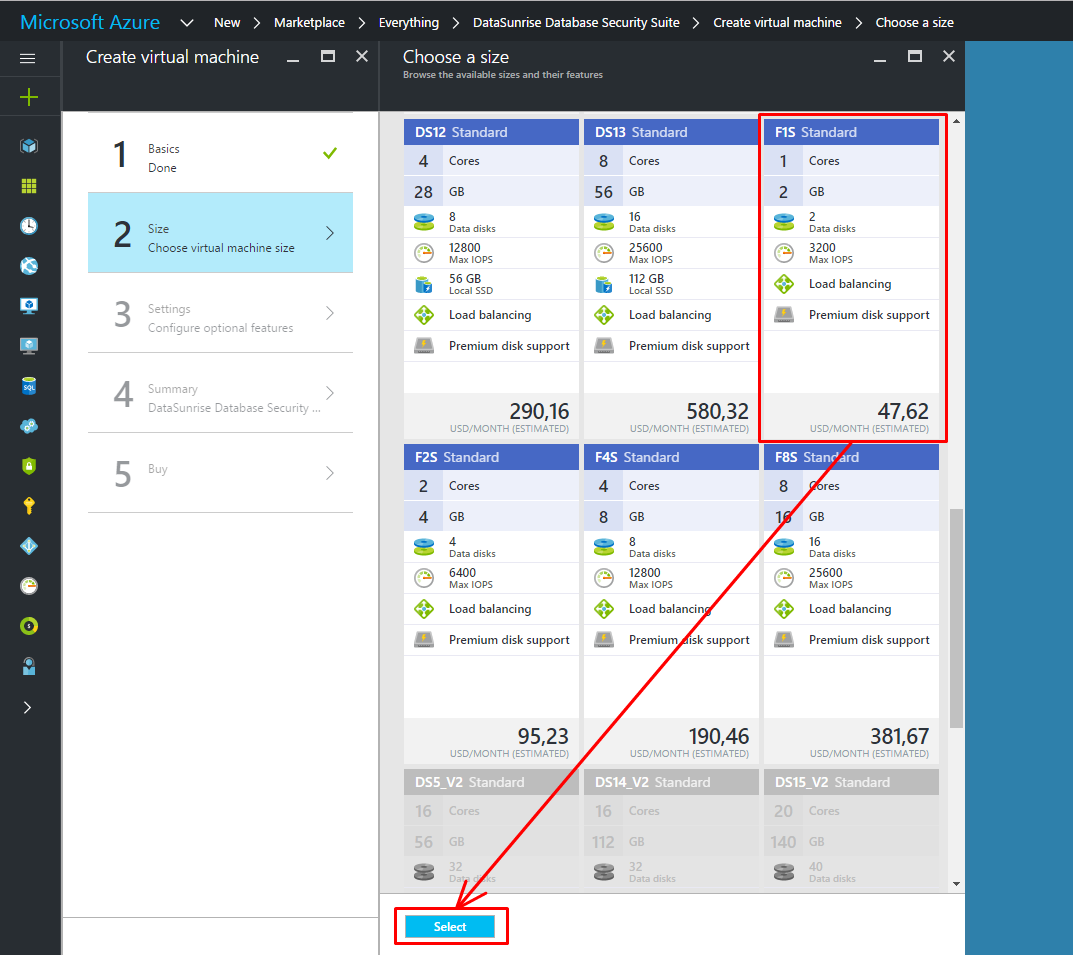Open Virtual machines (classic) monitor icon

tap(29, 306)
